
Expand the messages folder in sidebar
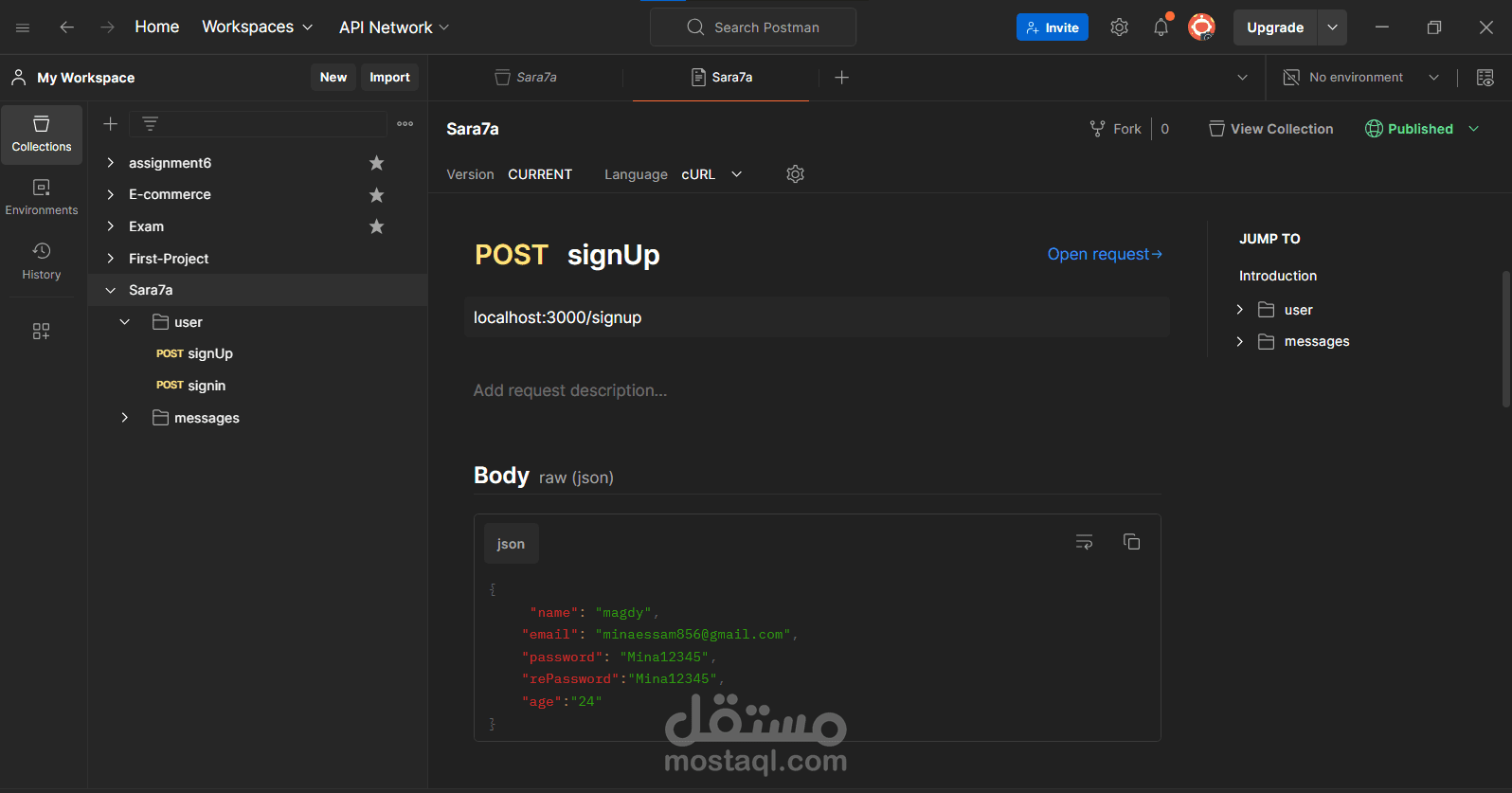[x=124, y=418]
